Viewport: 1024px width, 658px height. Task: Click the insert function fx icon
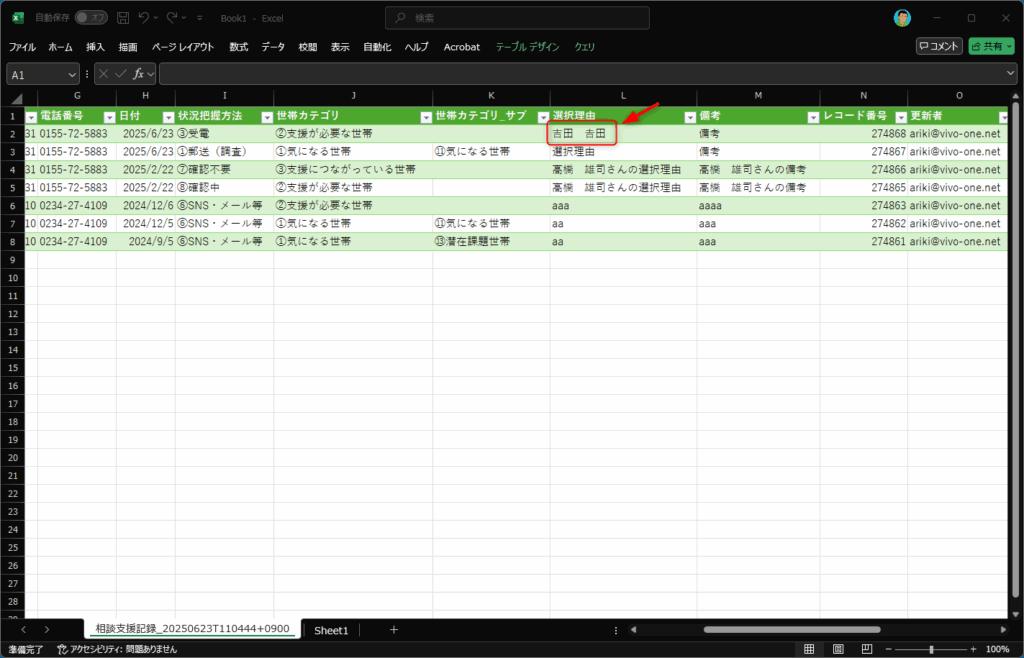coord(138,74)
